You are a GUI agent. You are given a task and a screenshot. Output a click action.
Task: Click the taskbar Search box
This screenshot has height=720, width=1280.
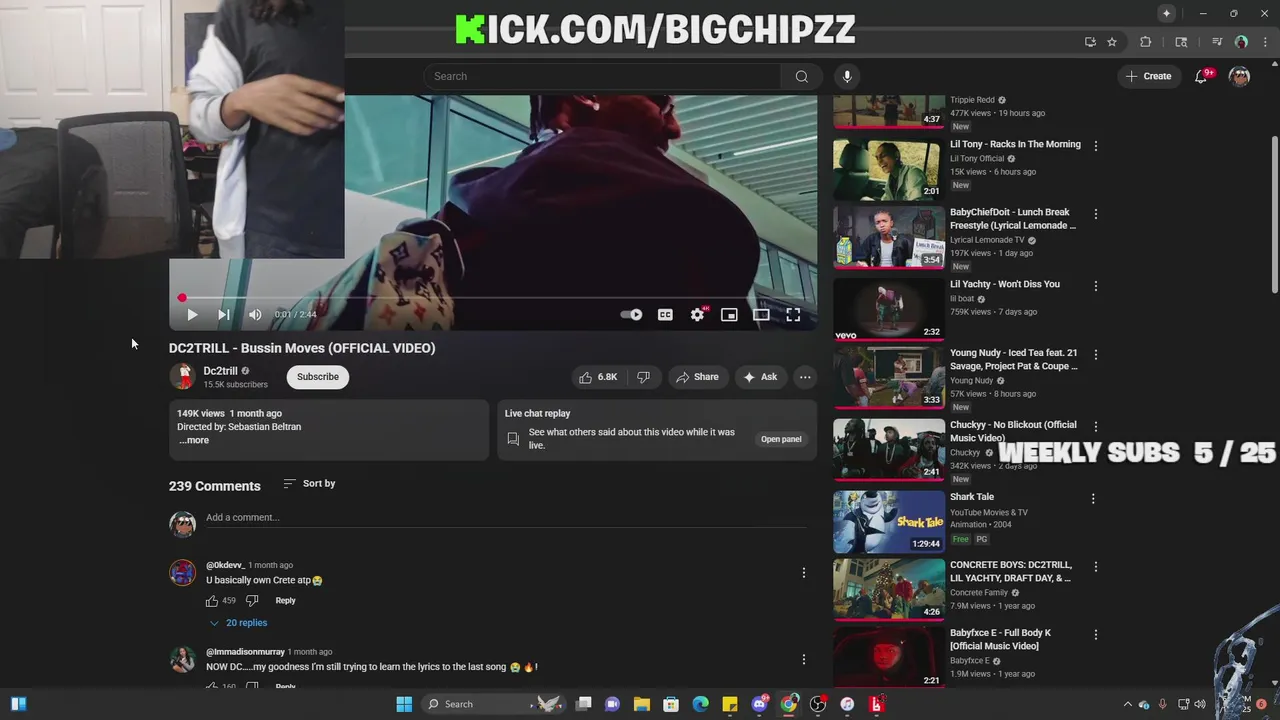point(492,704)
